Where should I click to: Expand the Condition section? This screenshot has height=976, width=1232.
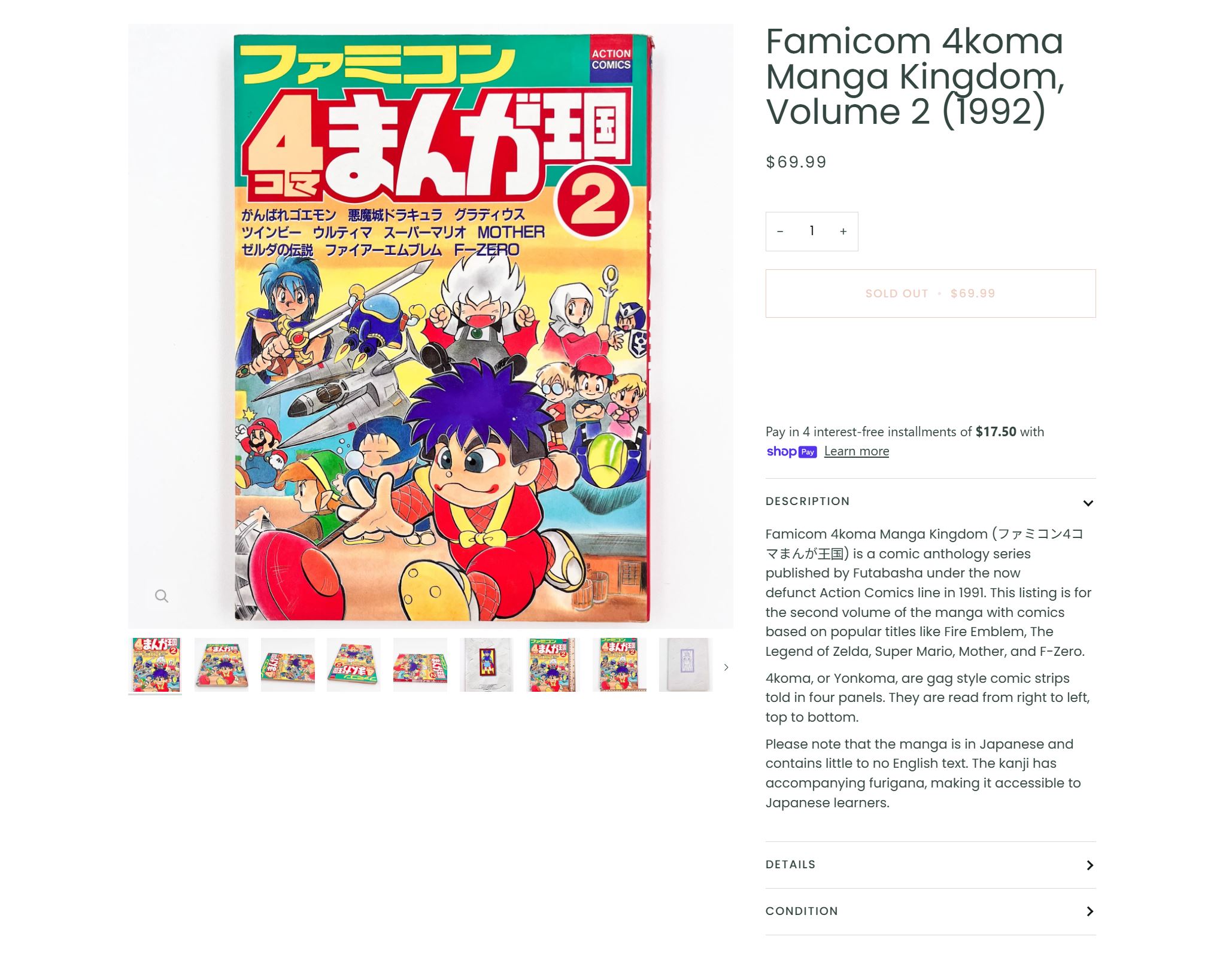point(930,911)
